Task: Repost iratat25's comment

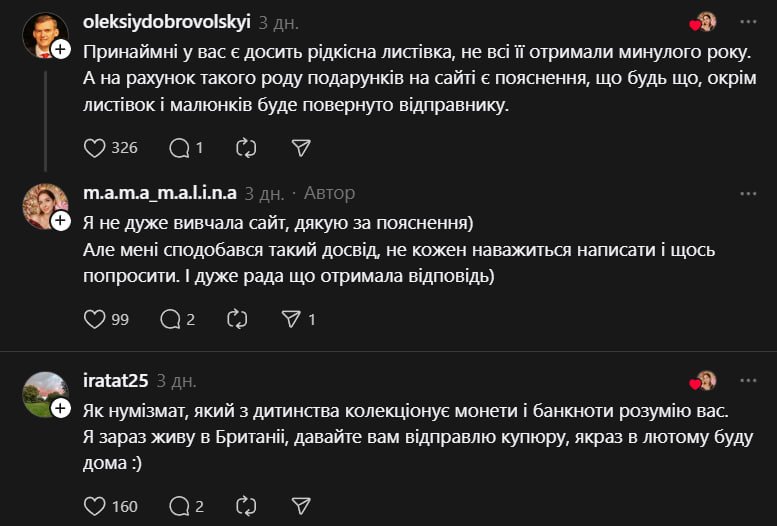Action: pos(246,506)
